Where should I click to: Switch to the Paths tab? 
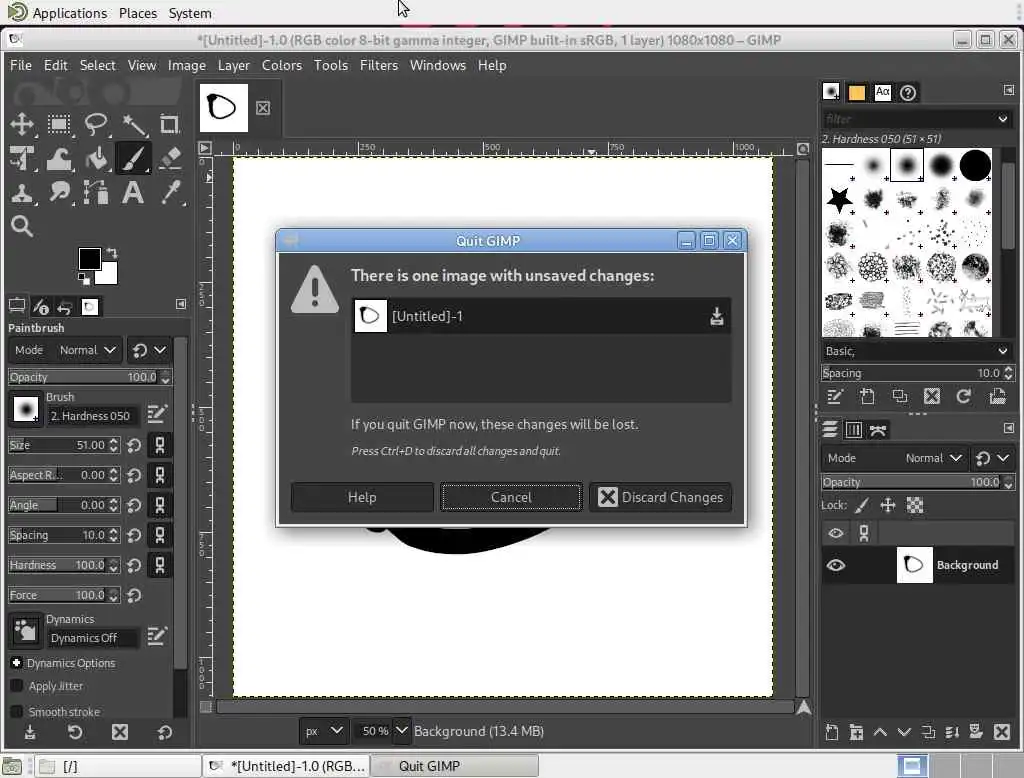point(878,430)
